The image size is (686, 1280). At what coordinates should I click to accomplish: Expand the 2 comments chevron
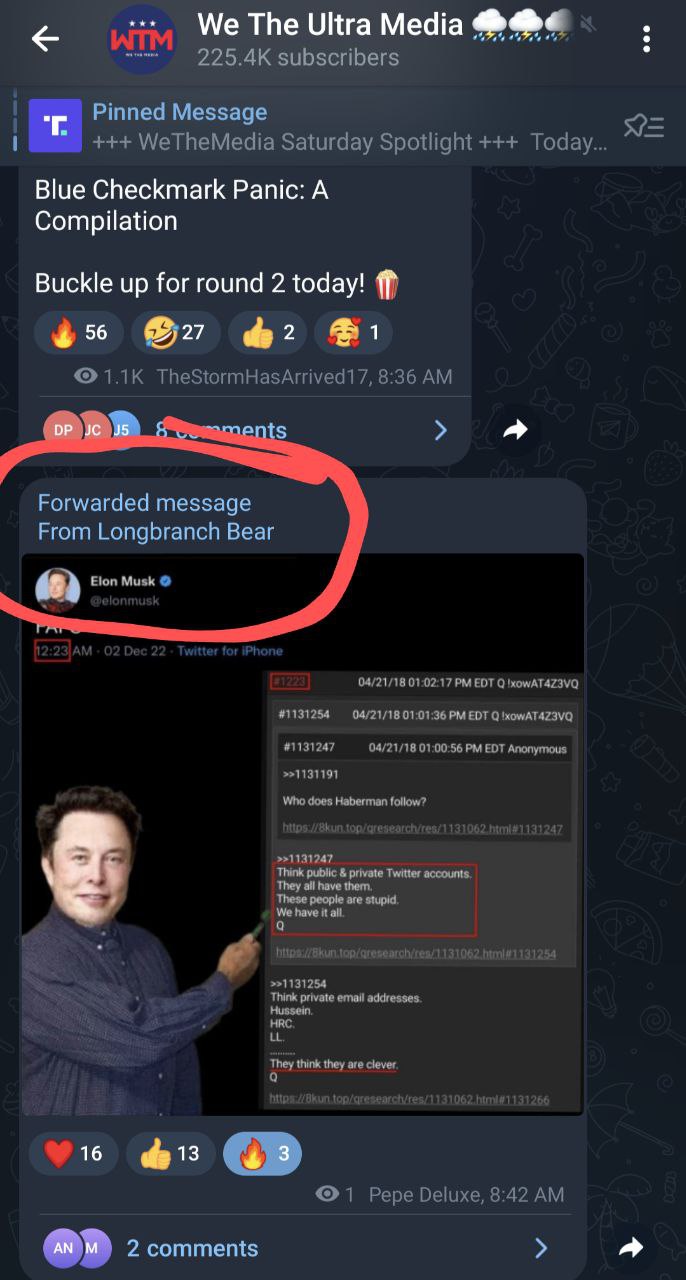click(541, 1247)
